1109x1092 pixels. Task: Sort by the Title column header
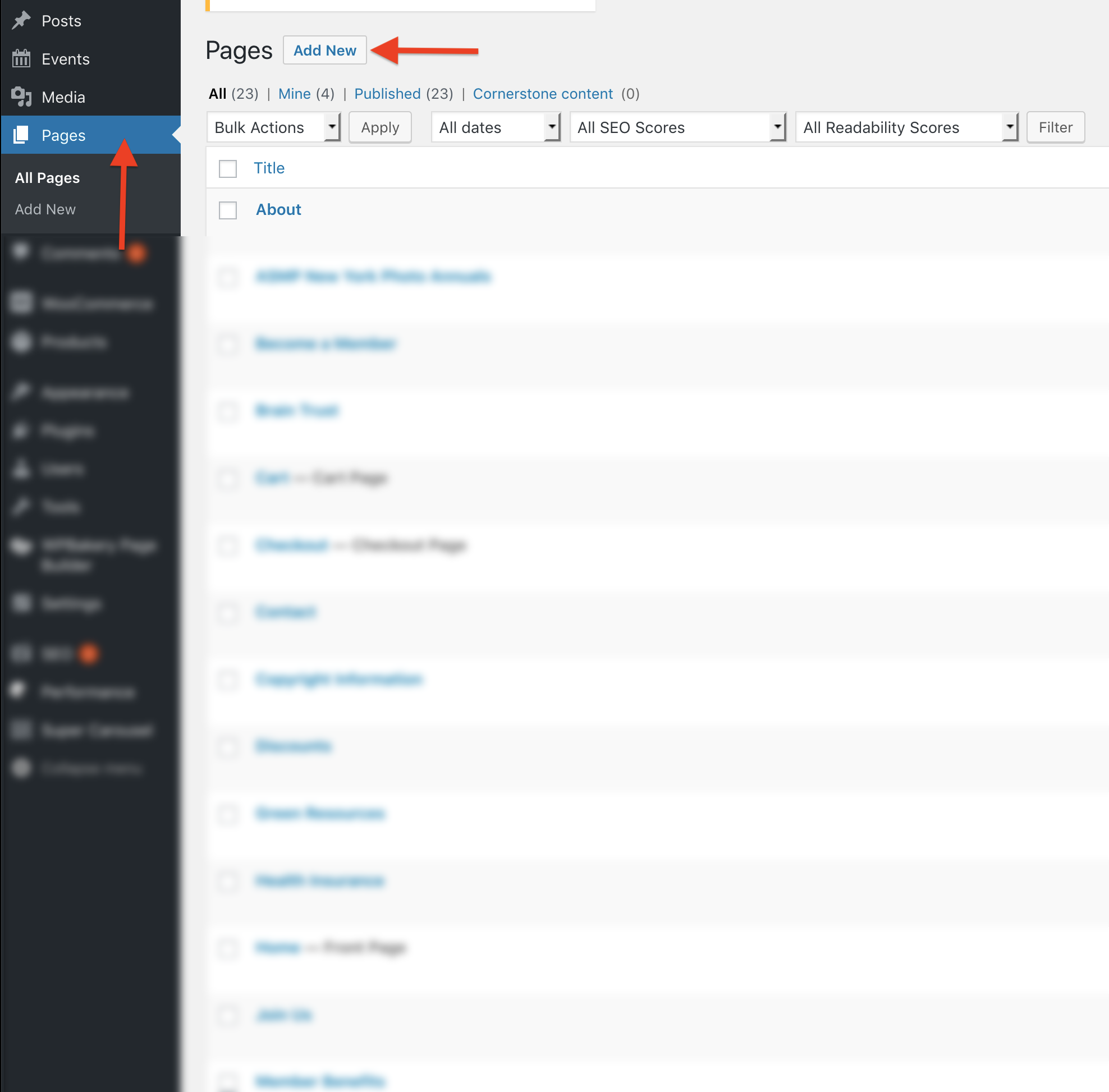269,168
